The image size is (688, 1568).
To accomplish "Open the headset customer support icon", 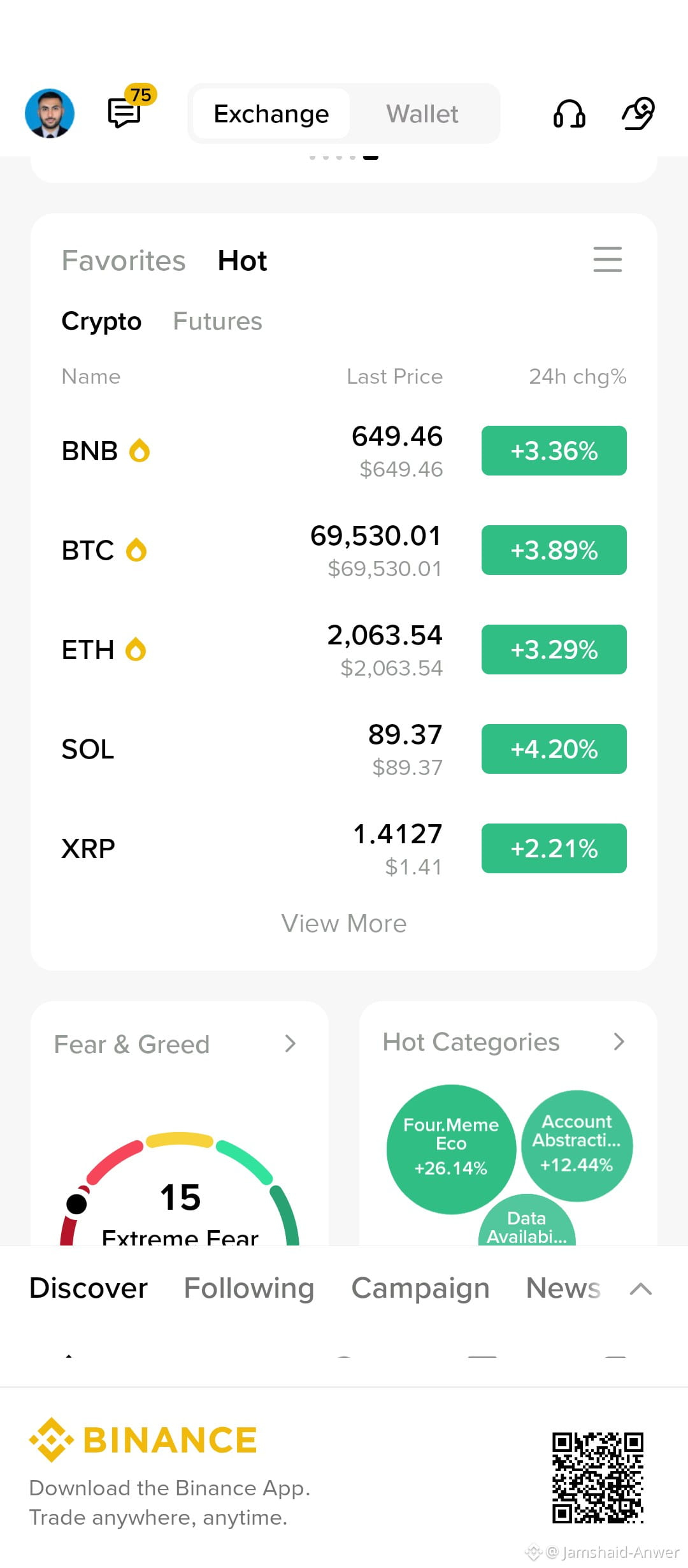I will [x=570, y=114].
